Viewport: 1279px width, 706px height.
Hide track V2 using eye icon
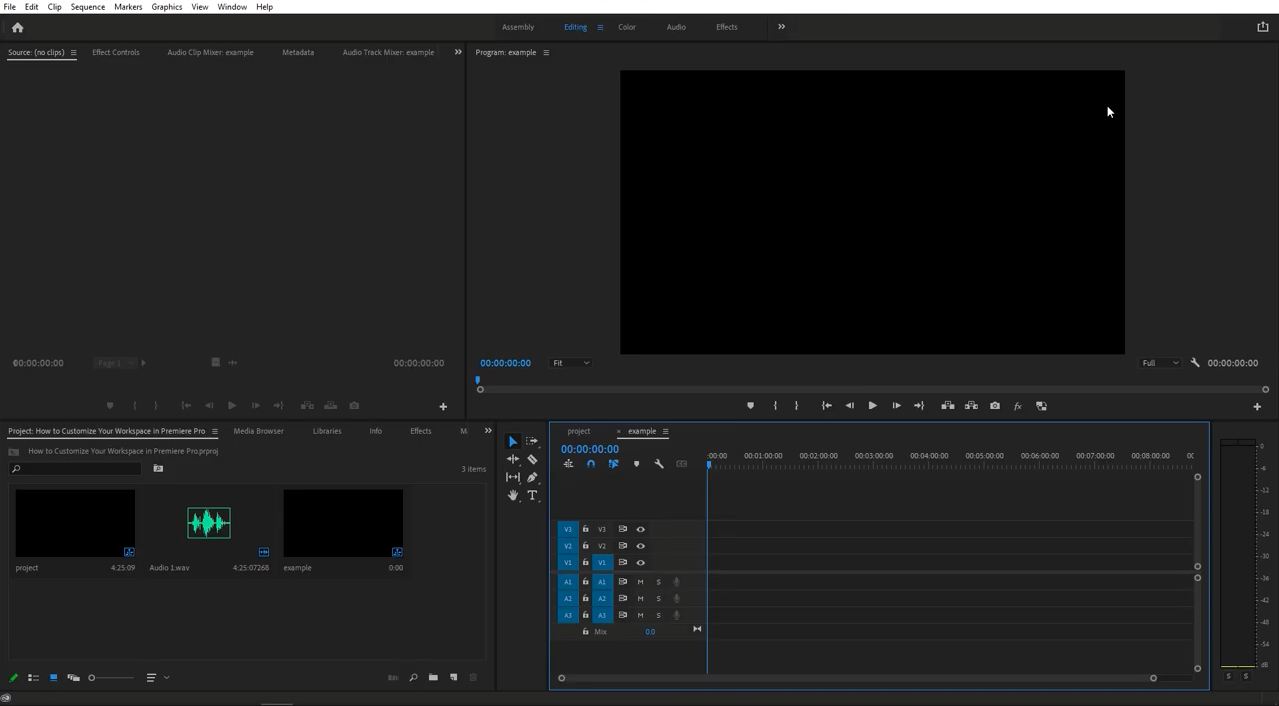641,546
